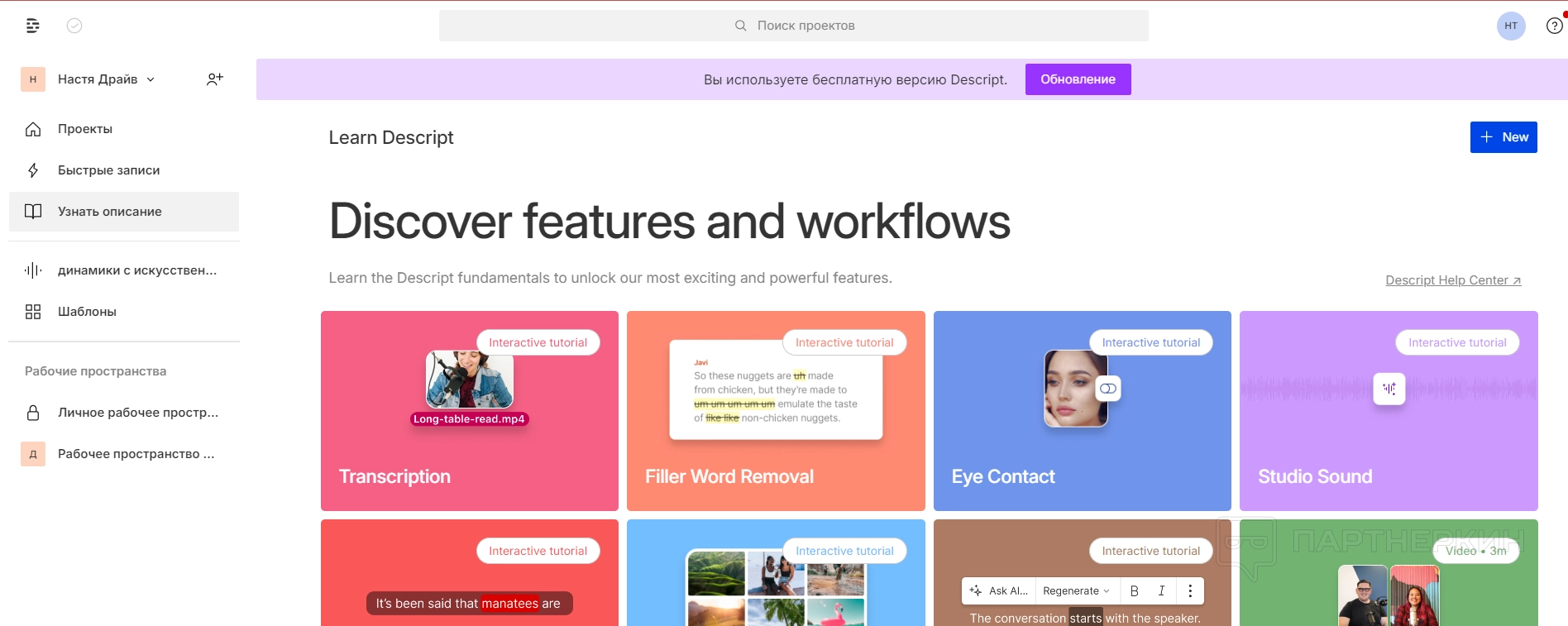This screenshot has width=1568, height=626.
Task: Click the lock icon for personal workspace
Action: click(33, 413)
